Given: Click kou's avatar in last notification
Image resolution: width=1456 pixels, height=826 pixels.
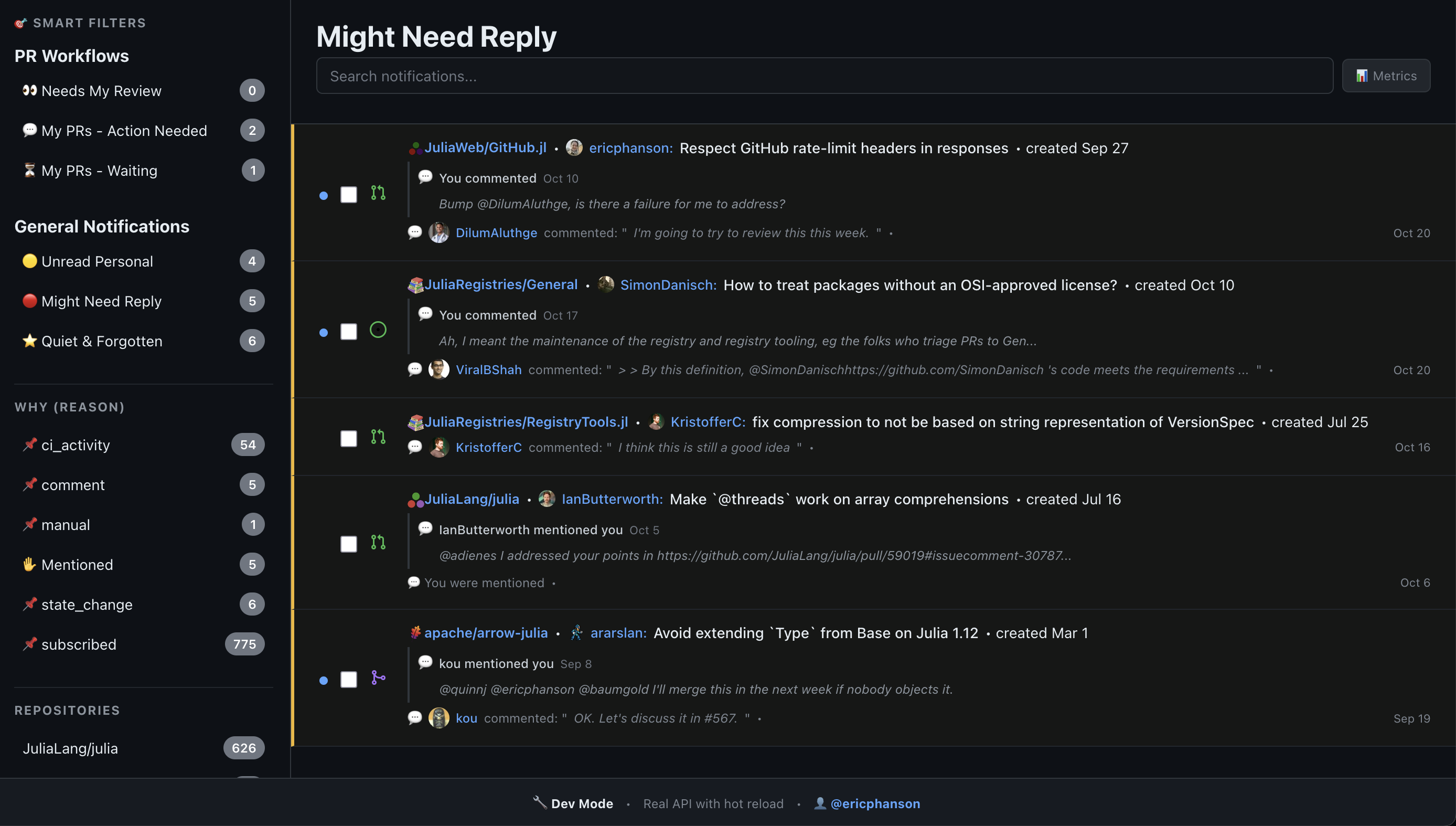Looking at the screenshot, I should point(439,718).
